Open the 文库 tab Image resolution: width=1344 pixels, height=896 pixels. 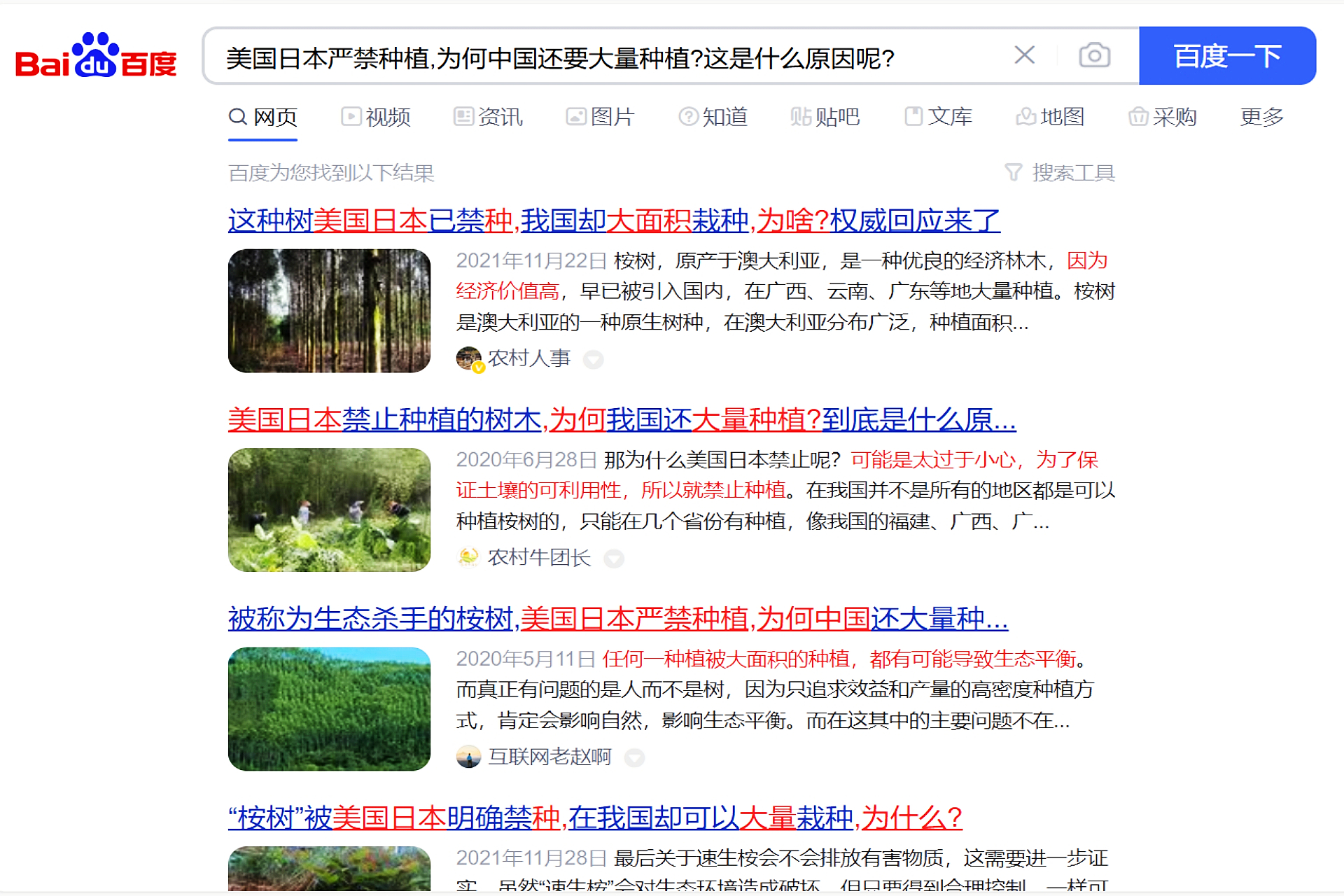[x=939, y=117]
